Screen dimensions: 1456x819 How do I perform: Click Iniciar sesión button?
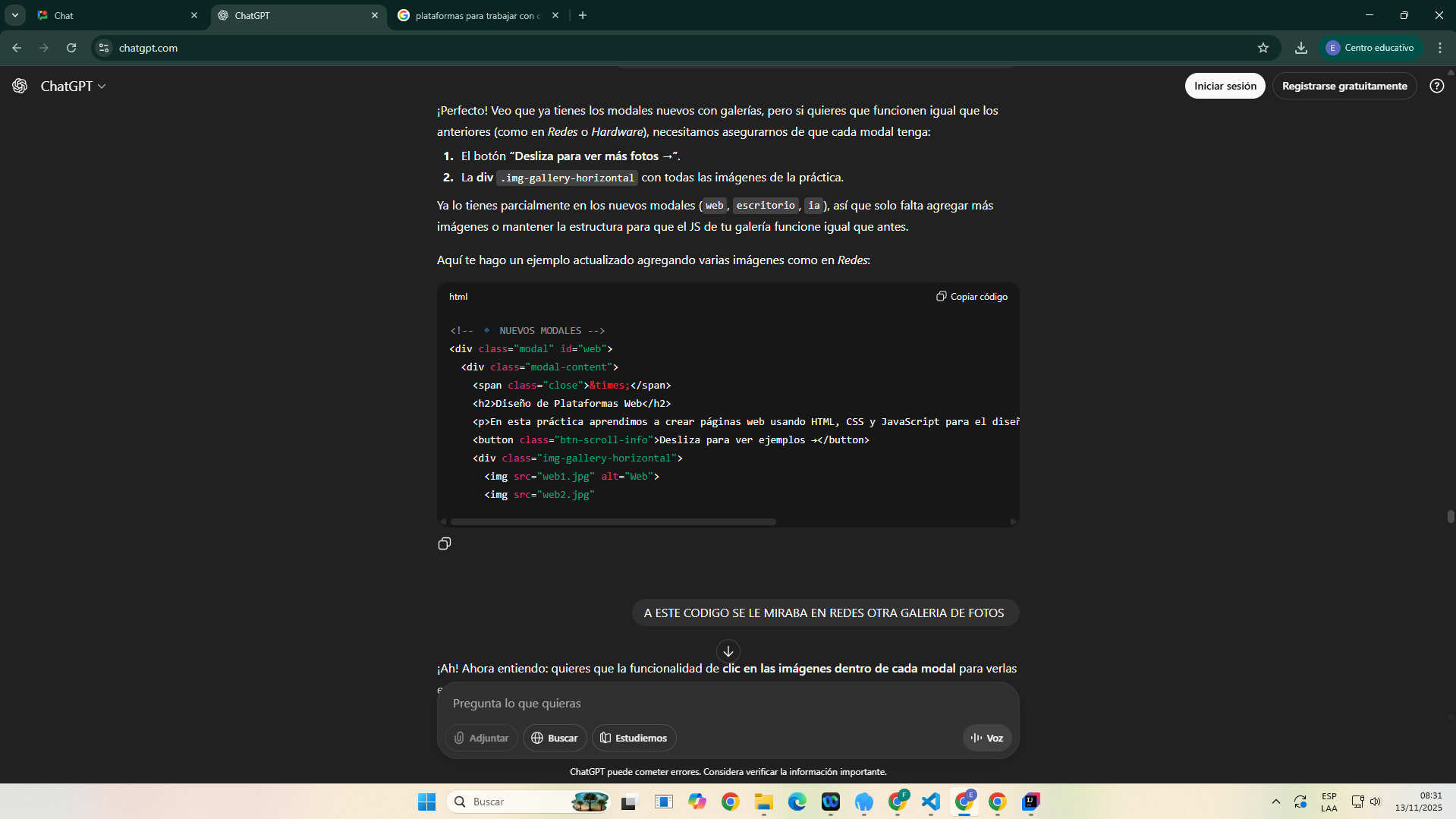point(1225,86)
